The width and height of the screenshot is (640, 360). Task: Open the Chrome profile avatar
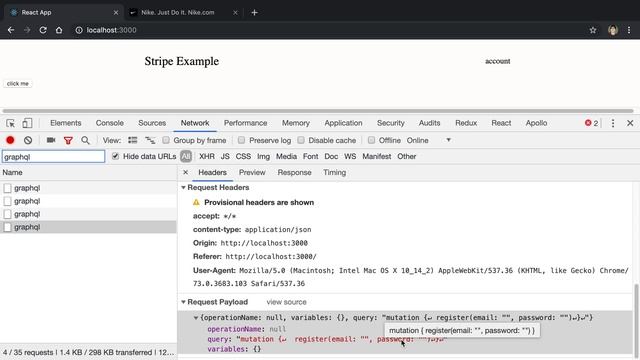point(613,30)
